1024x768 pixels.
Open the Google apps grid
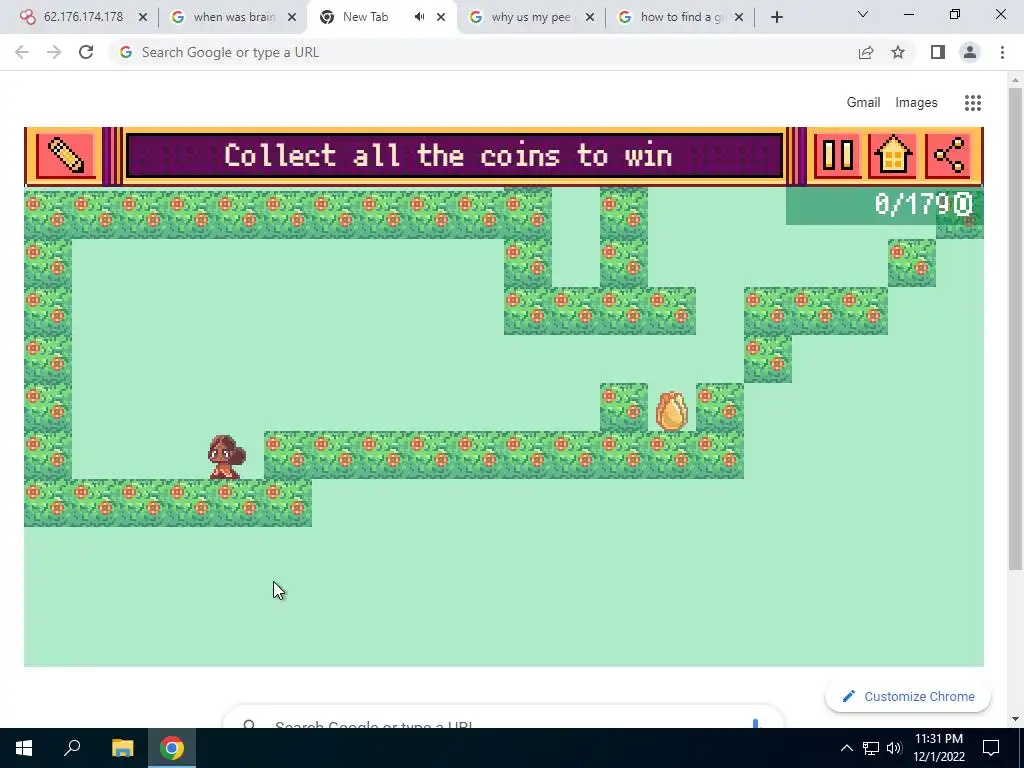(x=972, y=103)
